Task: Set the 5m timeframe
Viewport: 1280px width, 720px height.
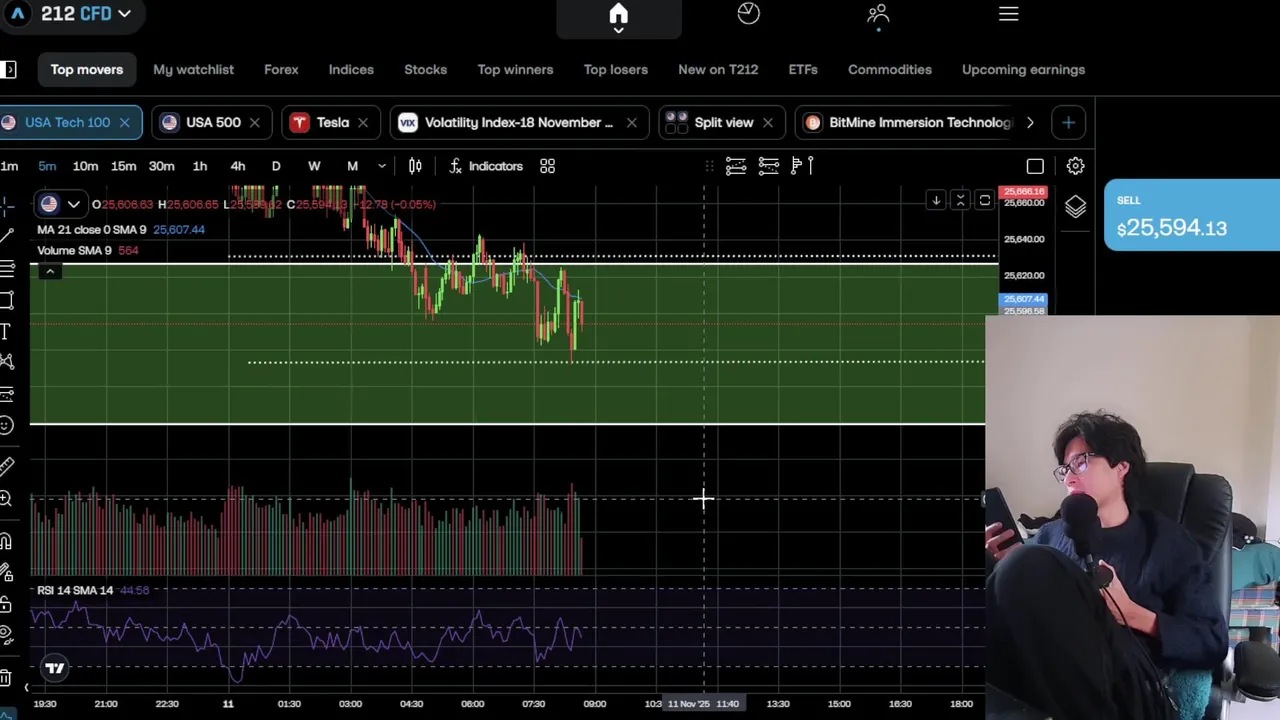Action: tap(47, 166)
